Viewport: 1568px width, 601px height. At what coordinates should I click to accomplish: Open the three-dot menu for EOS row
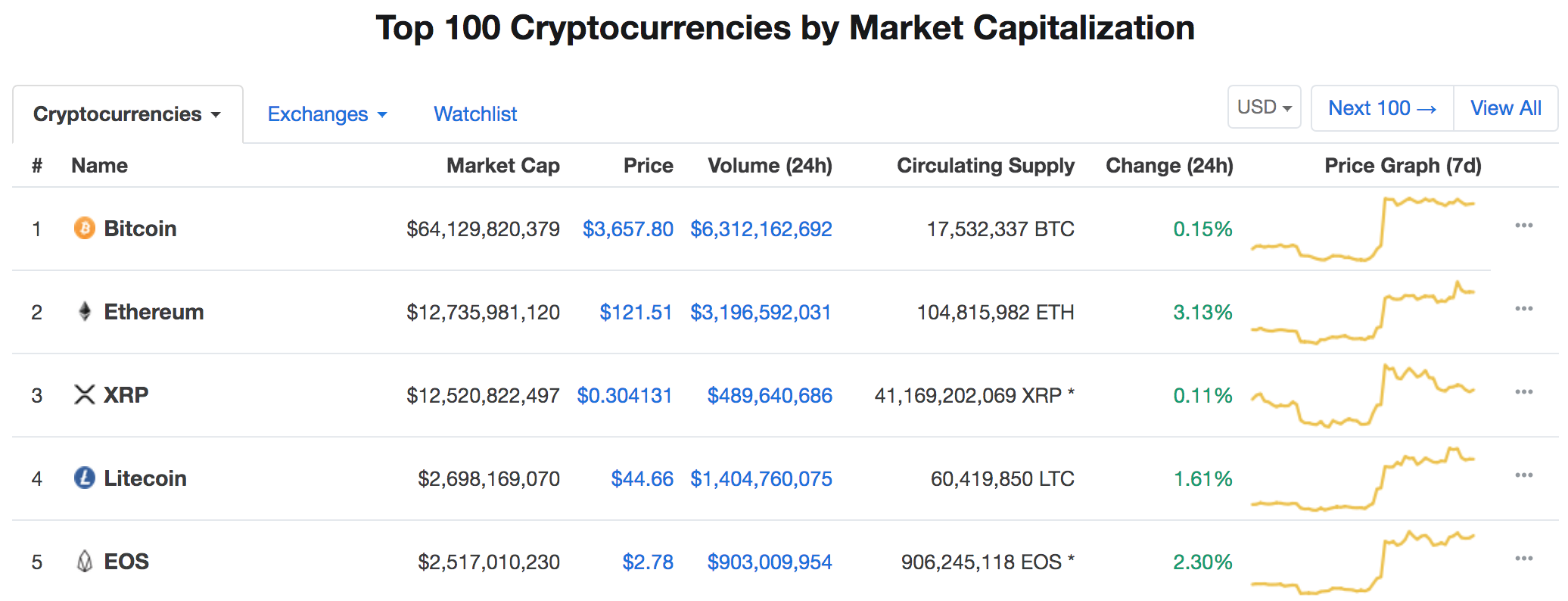[x=1524, y=559]
